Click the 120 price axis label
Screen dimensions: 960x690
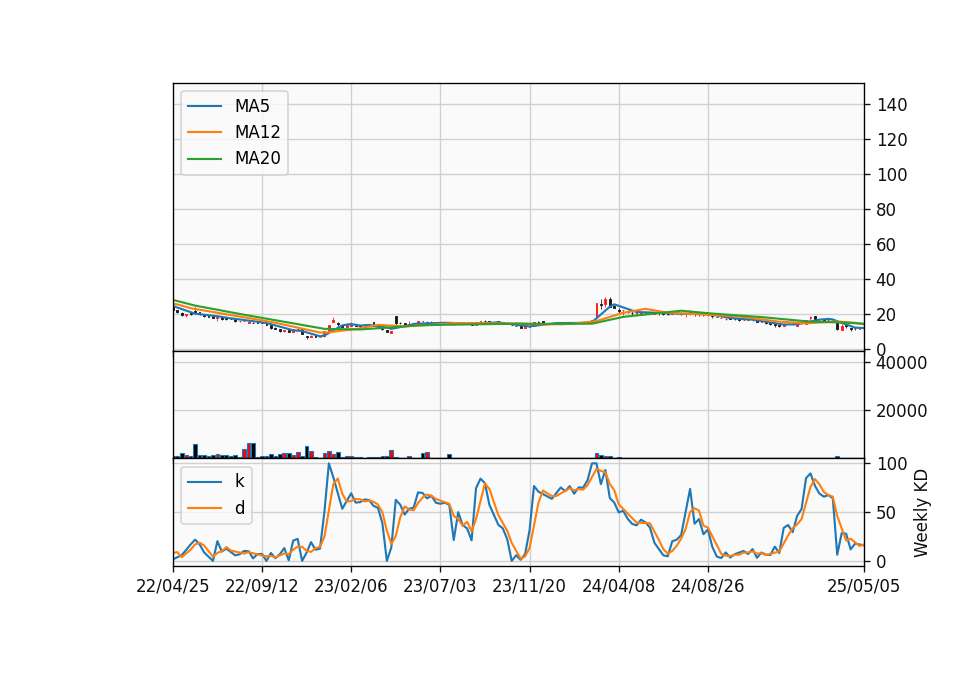892,140
